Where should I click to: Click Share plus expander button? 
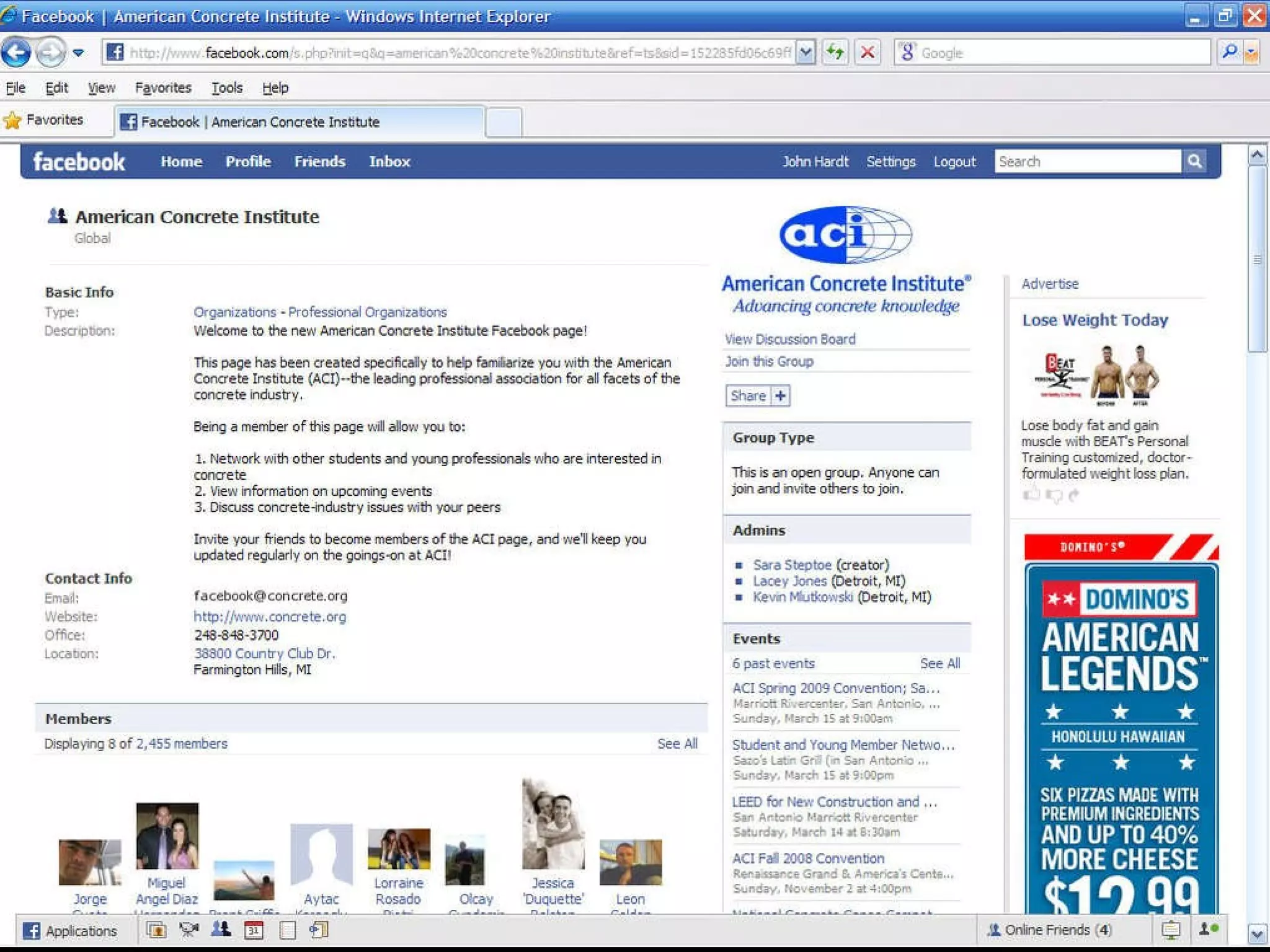tap(780, 395)
